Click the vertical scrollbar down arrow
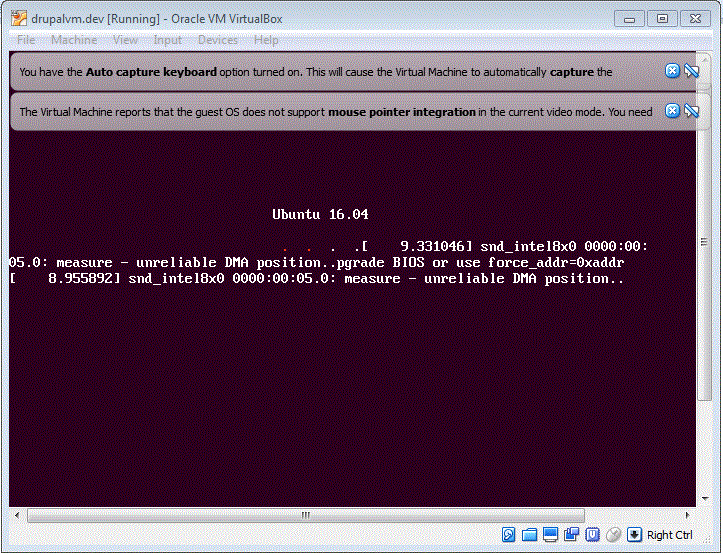723x554 pixels. (x=705, y=498)
